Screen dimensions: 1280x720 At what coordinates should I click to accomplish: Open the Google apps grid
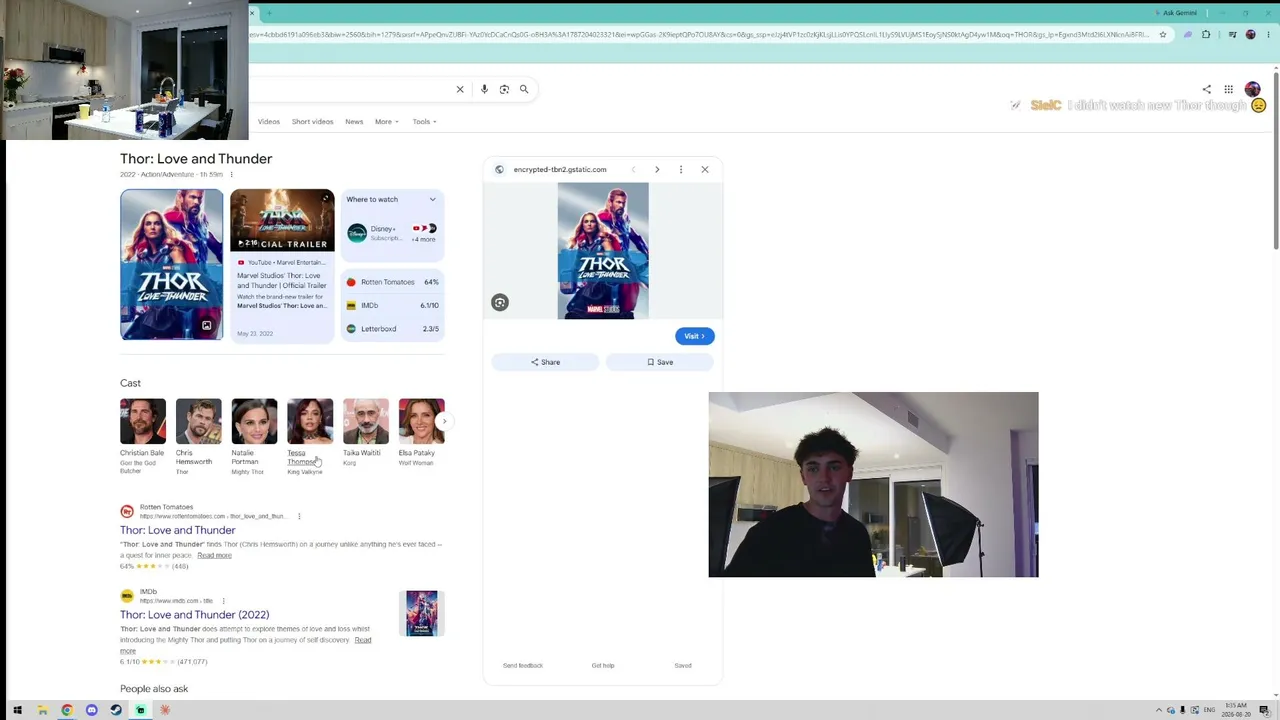(x=1228, y=89)
